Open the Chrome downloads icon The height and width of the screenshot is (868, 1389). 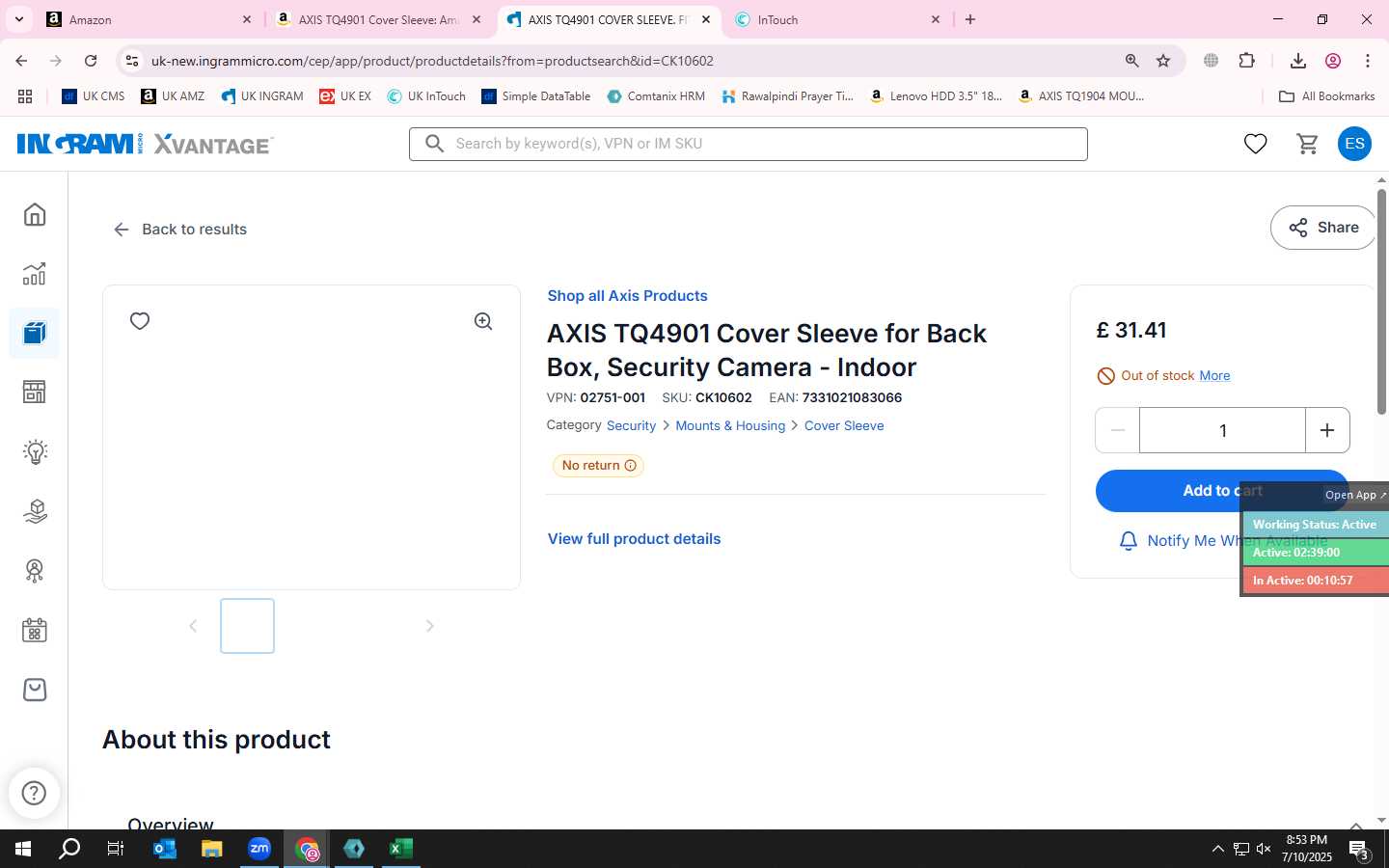[x=1297, y=61]
